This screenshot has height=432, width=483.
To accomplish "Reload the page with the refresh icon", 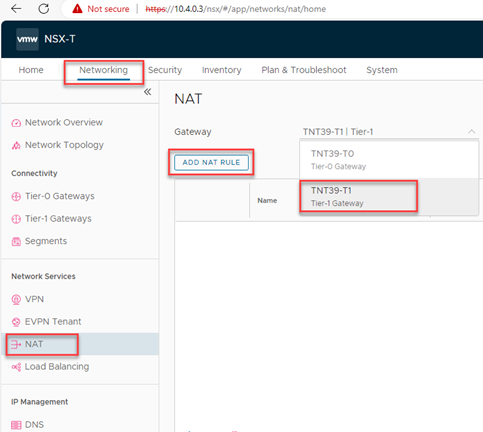I will coord(44,9).
